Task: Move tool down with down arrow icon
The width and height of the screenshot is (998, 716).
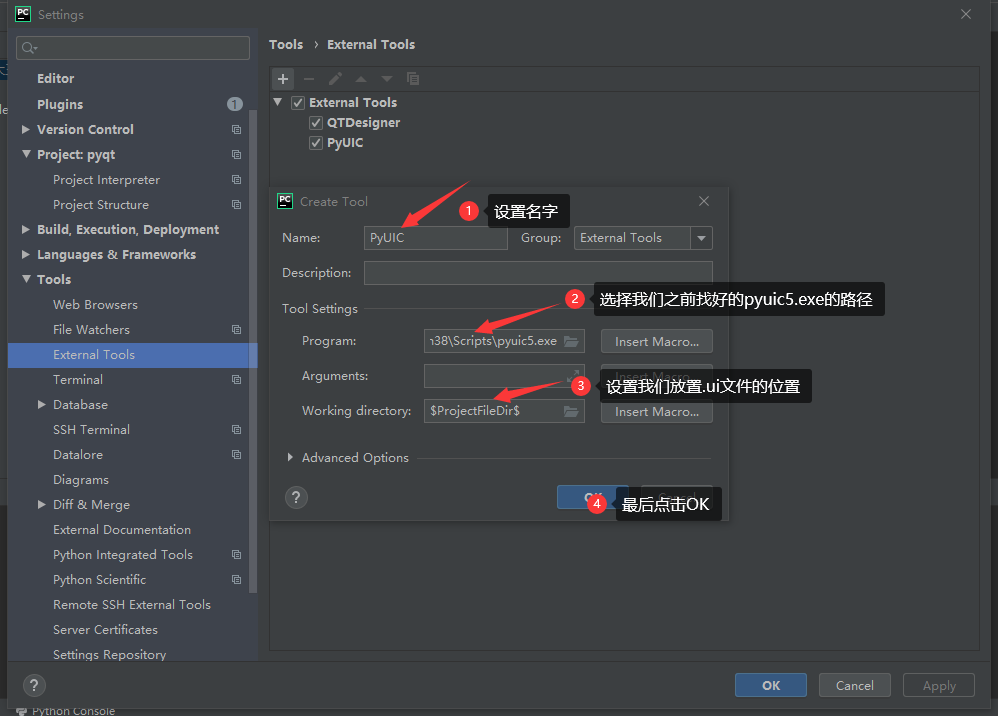Action: point(387,79)
